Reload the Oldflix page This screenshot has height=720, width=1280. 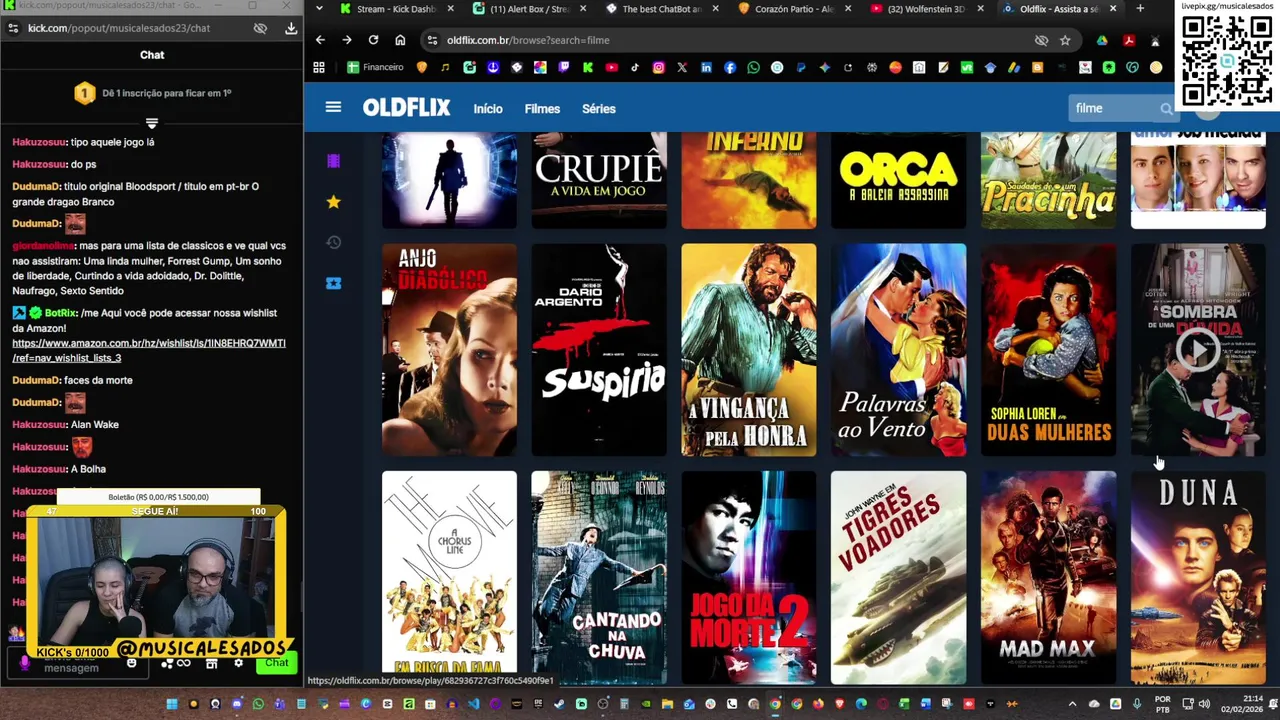click(373, 40)
